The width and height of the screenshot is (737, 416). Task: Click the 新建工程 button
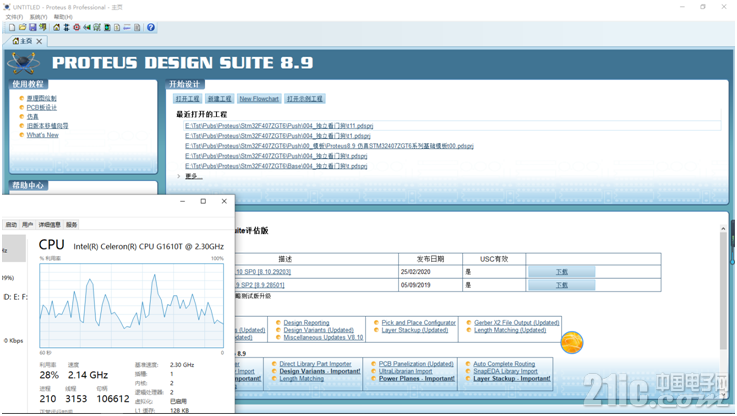pos(220,99)
